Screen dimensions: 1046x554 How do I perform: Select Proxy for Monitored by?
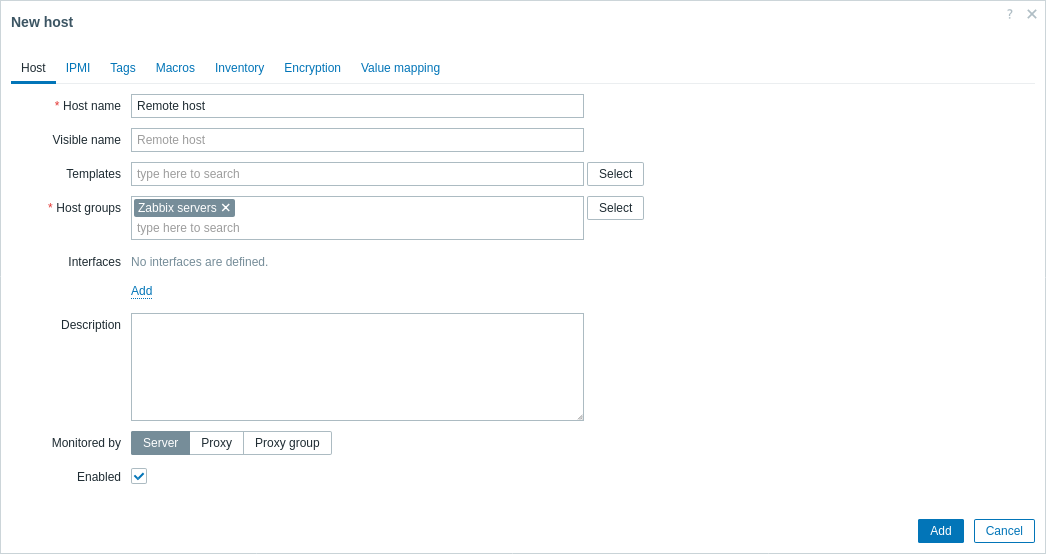pos(217,443)
